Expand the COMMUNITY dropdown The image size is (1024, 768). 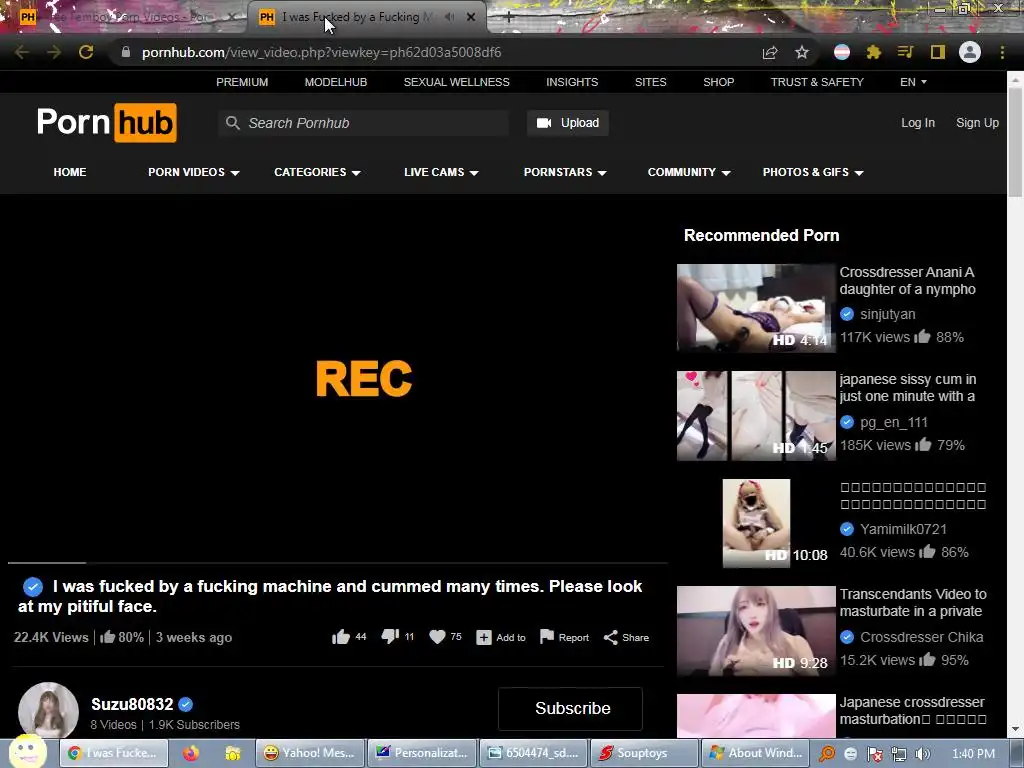[x=689, y=172]
